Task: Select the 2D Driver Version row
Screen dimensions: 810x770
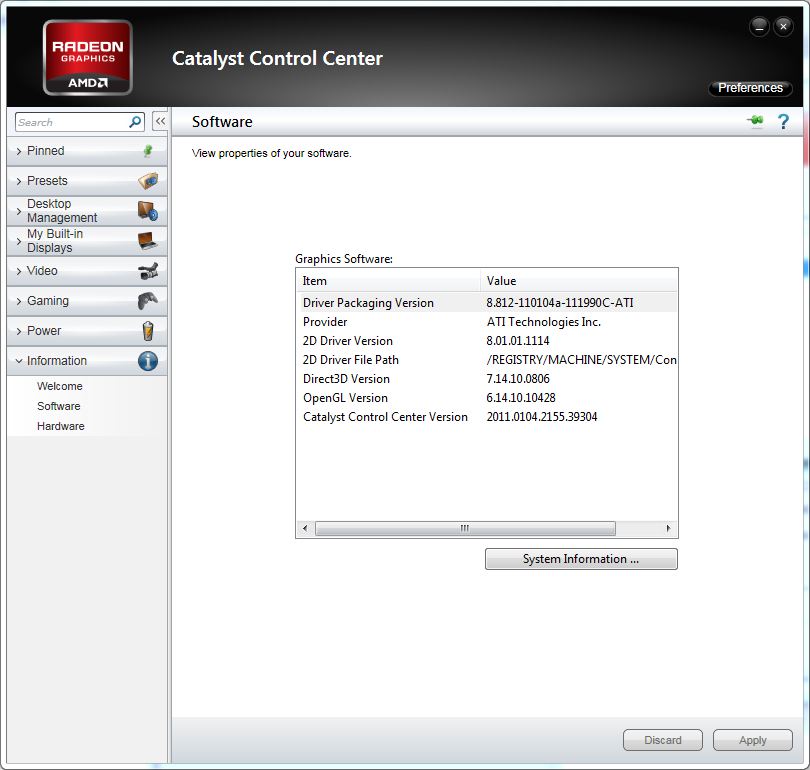Action: point(487,341)
